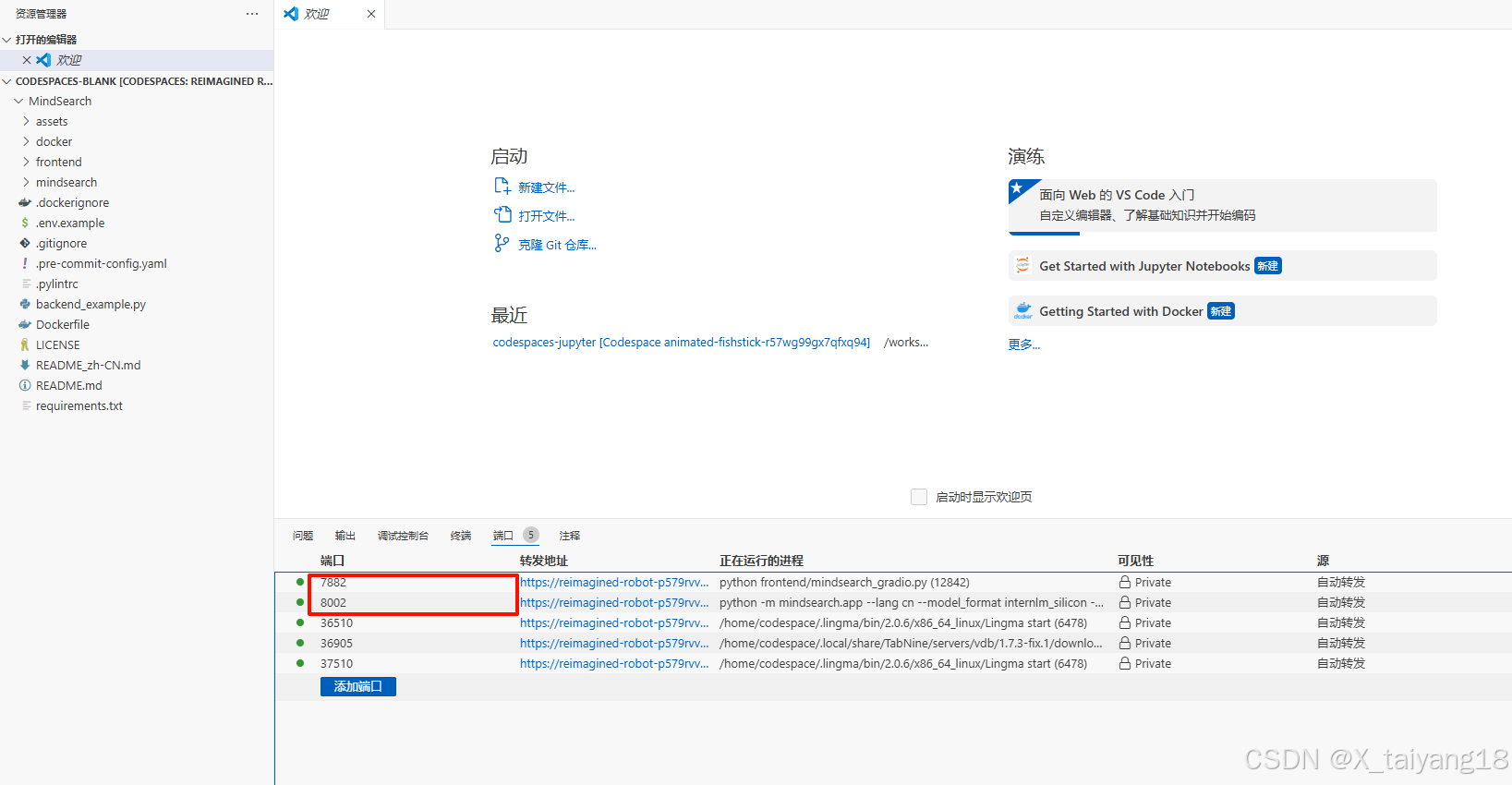
Task: Click the README_zh-CN.md markdown icon
Action: (x=25, y=366)
